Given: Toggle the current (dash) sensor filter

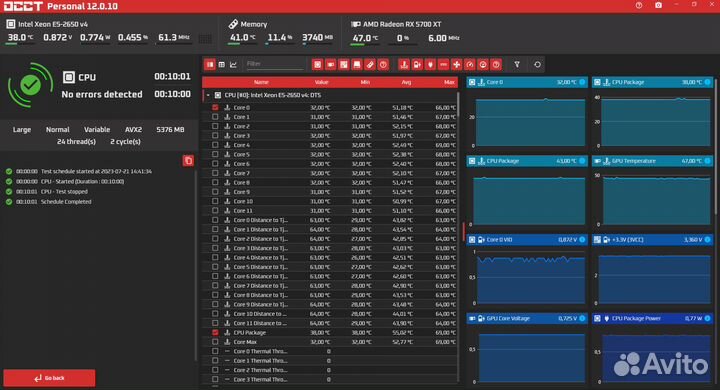Looking at the screenshot, I should [443, 65].
